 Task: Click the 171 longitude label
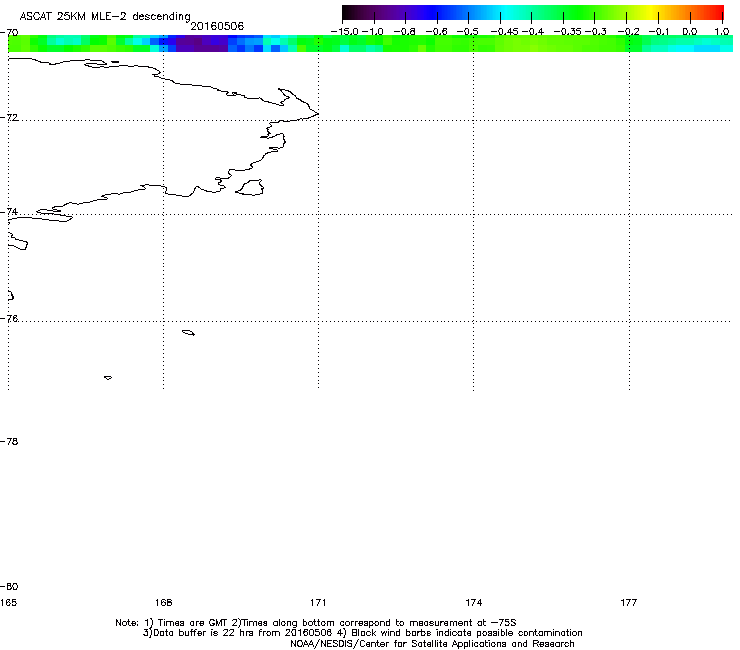click(x=318, y=602)
